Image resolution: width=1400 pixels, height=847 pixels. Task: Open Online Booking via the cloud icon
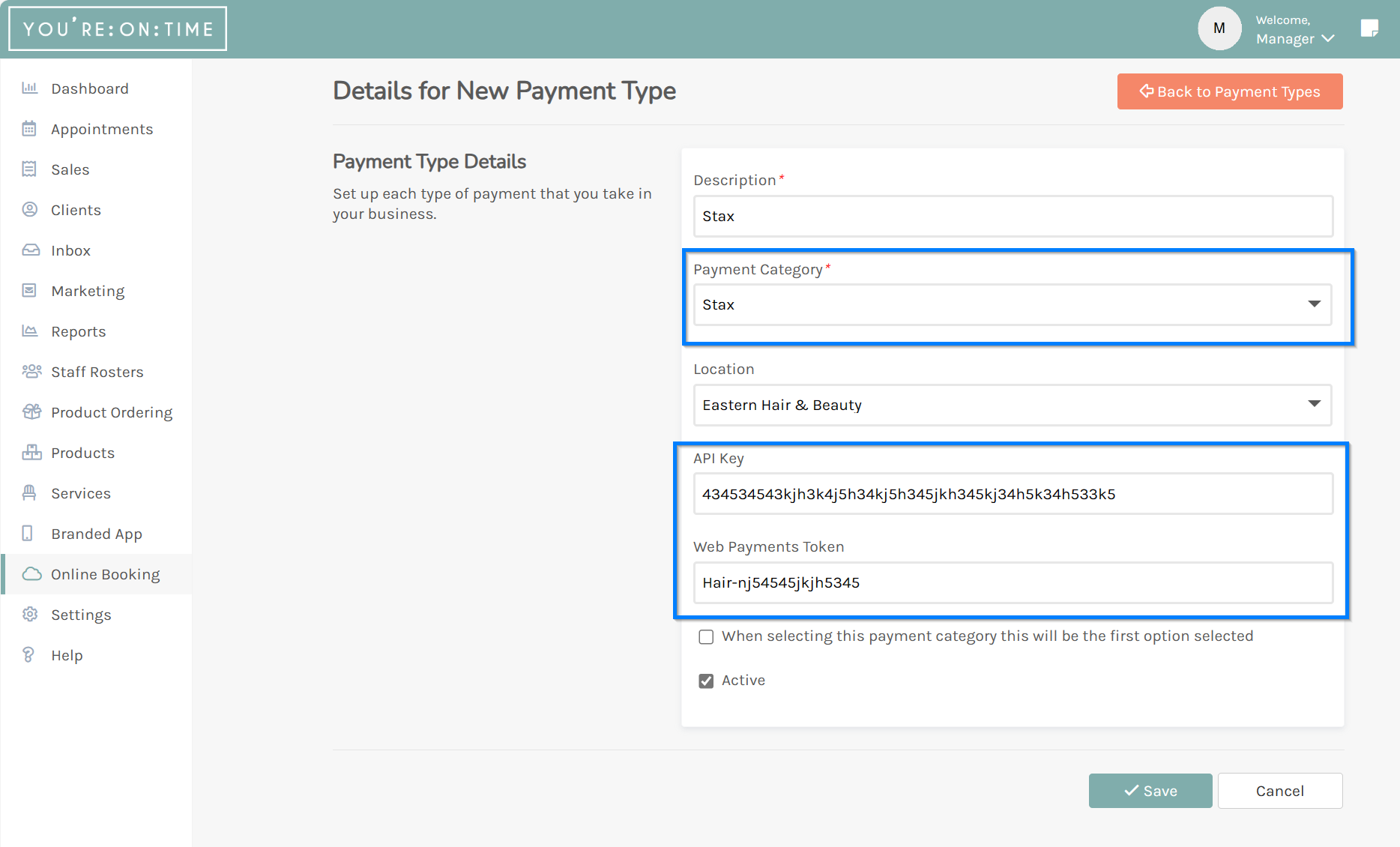[30, 573]
